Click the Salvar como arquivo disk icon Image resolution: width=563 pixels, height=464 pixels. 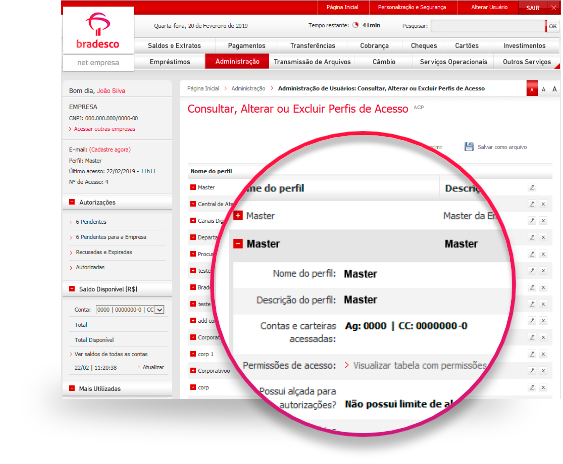[469, 147]
